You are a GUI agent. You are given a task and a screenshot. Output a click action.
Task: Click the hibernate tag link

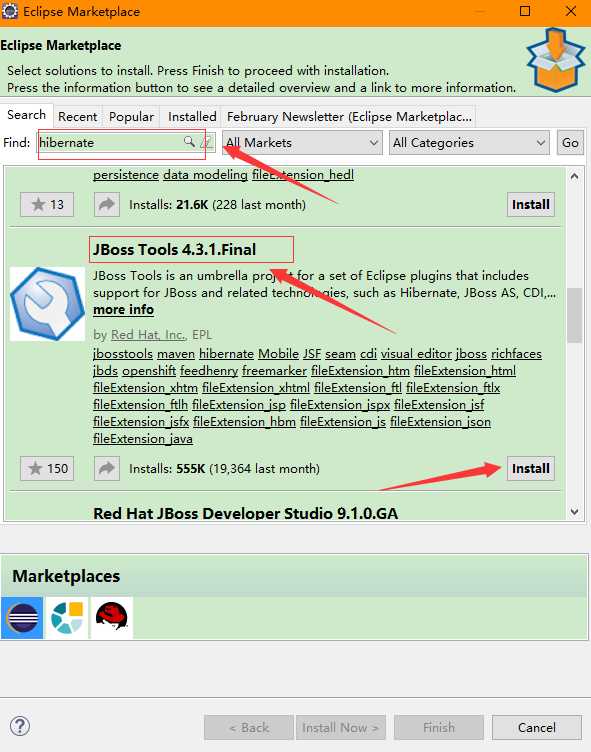point(226,354)
